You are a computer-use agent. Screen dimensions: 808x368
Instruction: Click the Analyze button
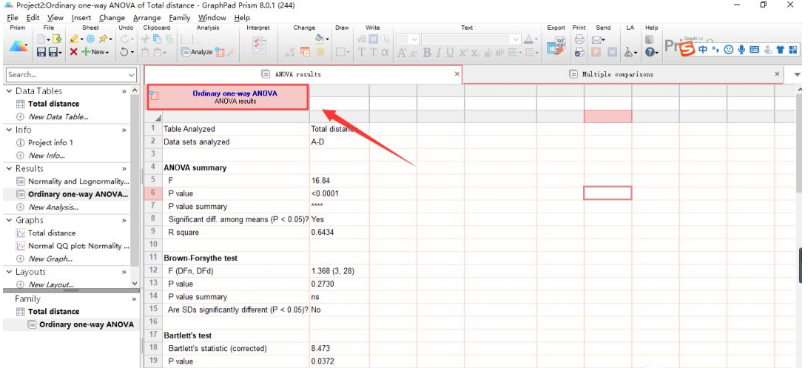(x=196, y=52)
